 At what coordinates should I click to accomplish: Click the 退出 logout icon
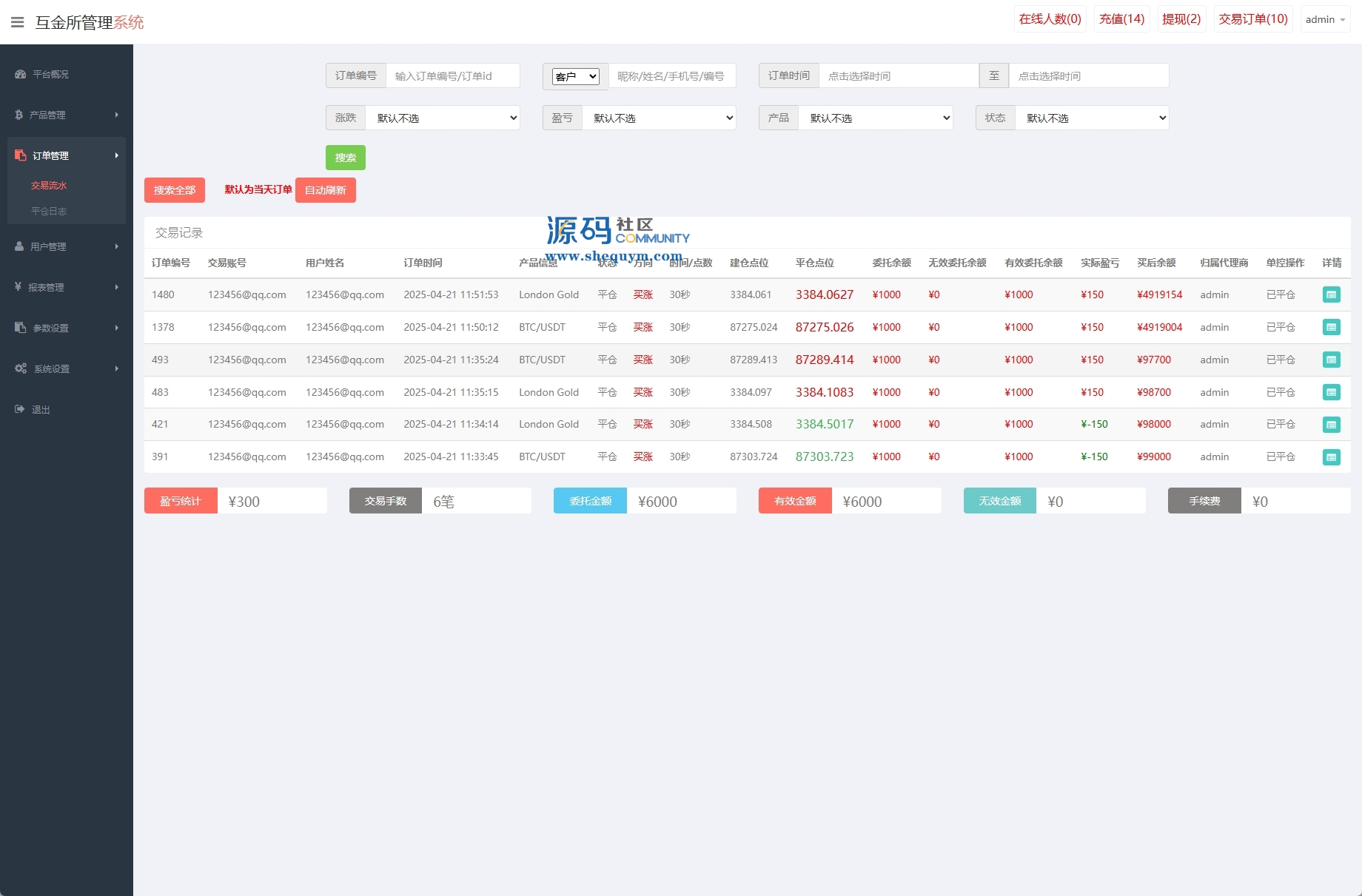click(x=20, y=409)
